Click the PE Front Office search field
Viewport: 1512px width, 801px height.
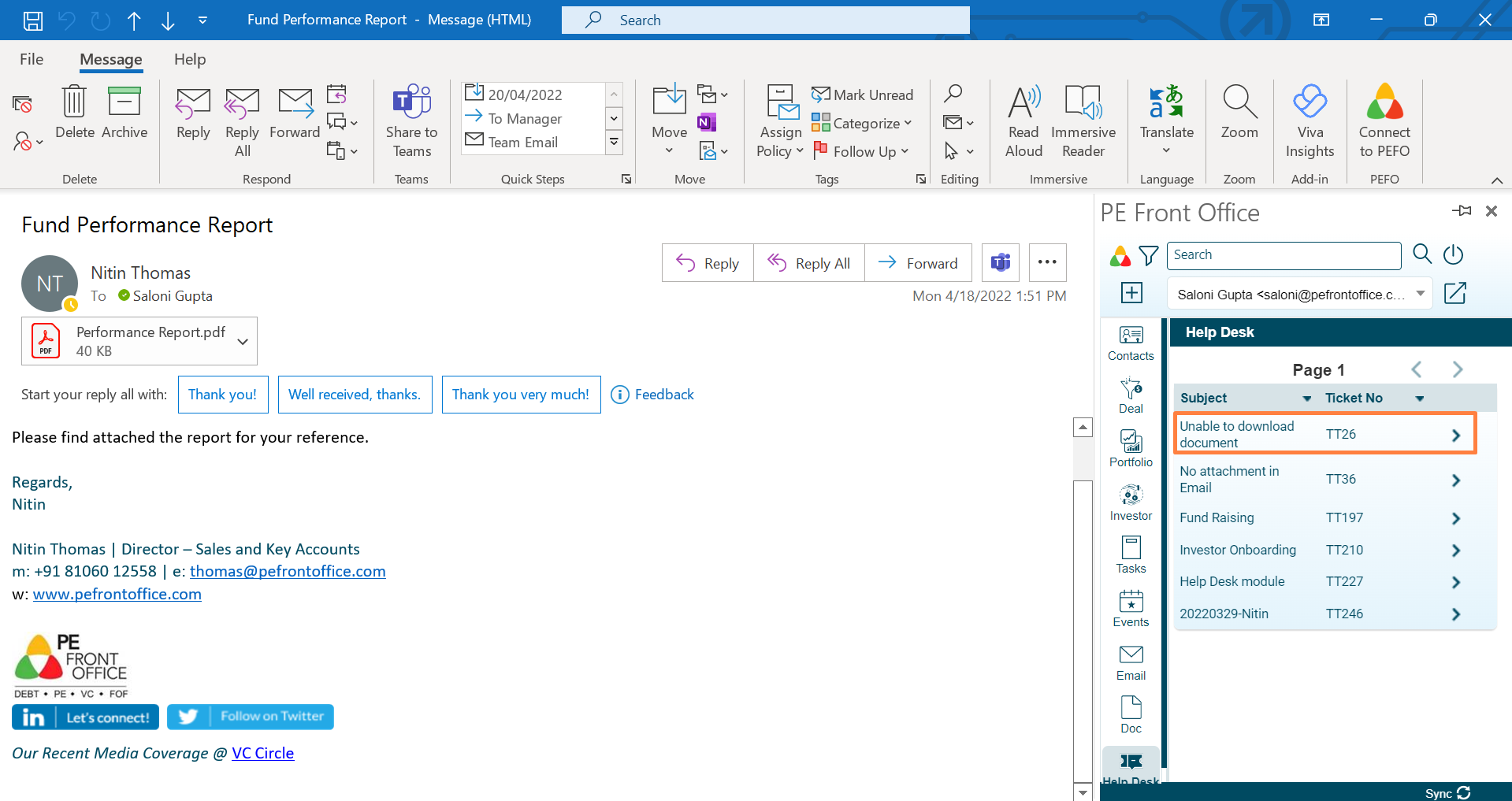[x=1284, y=255]
